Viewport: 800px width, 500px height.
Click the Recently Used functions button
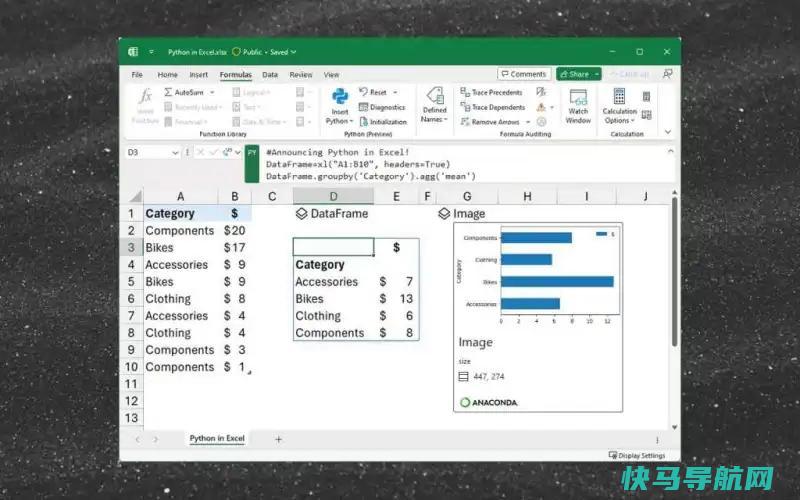[192, 107]
